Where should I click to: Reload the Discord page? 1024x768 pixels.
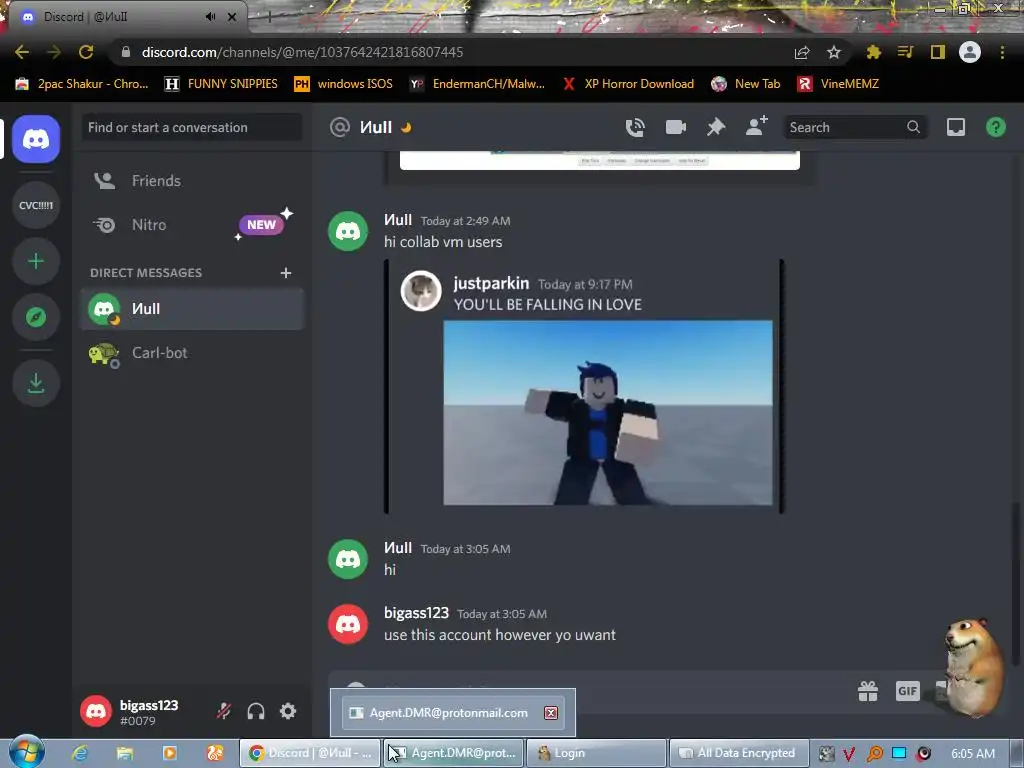click(x=86, y=52)
